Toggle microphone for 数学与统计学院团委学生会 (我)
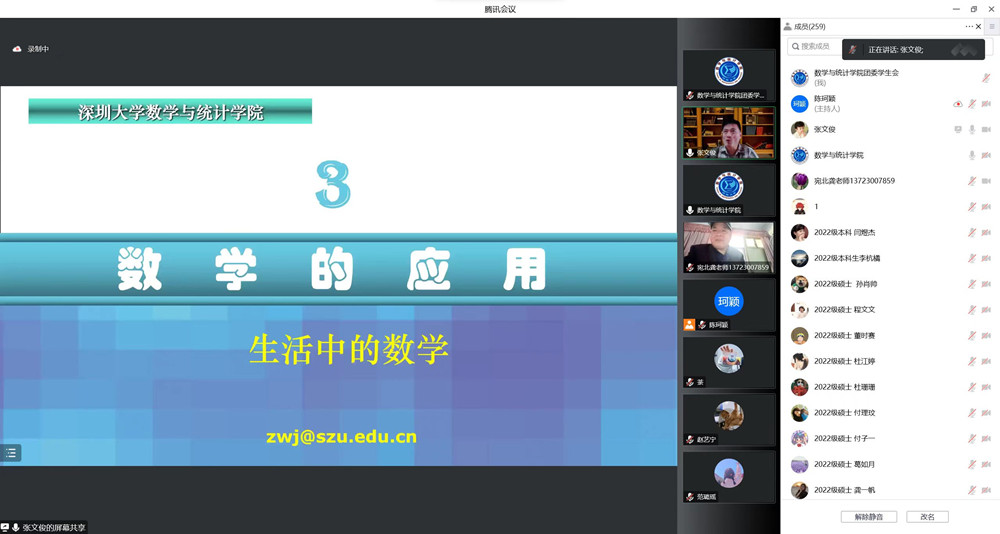Viewport: 1000px width, 534px height. [986, 77]
